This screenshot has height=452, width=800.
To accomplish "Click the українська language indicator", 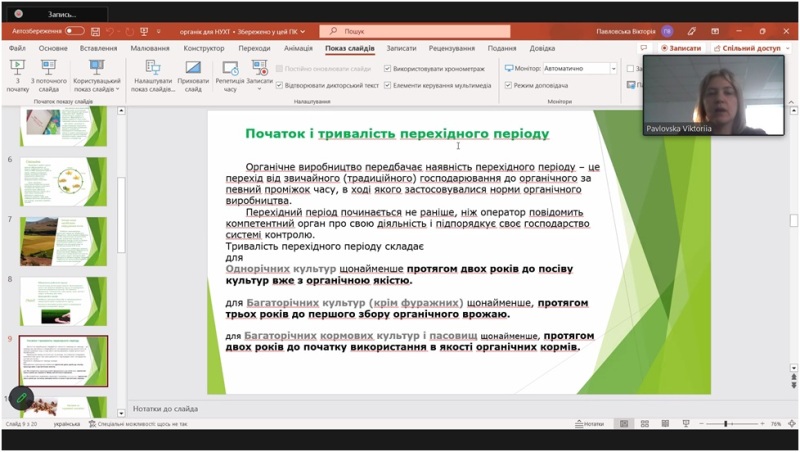I will [x=66, y=424].
